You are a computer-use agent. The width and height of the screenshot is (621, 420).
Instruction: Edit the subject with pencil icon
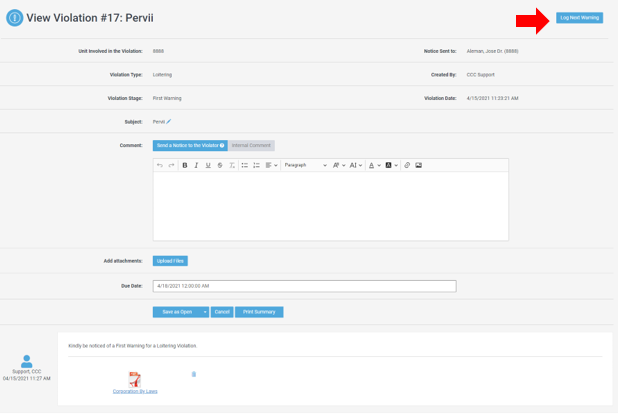[x=169, y=122]
